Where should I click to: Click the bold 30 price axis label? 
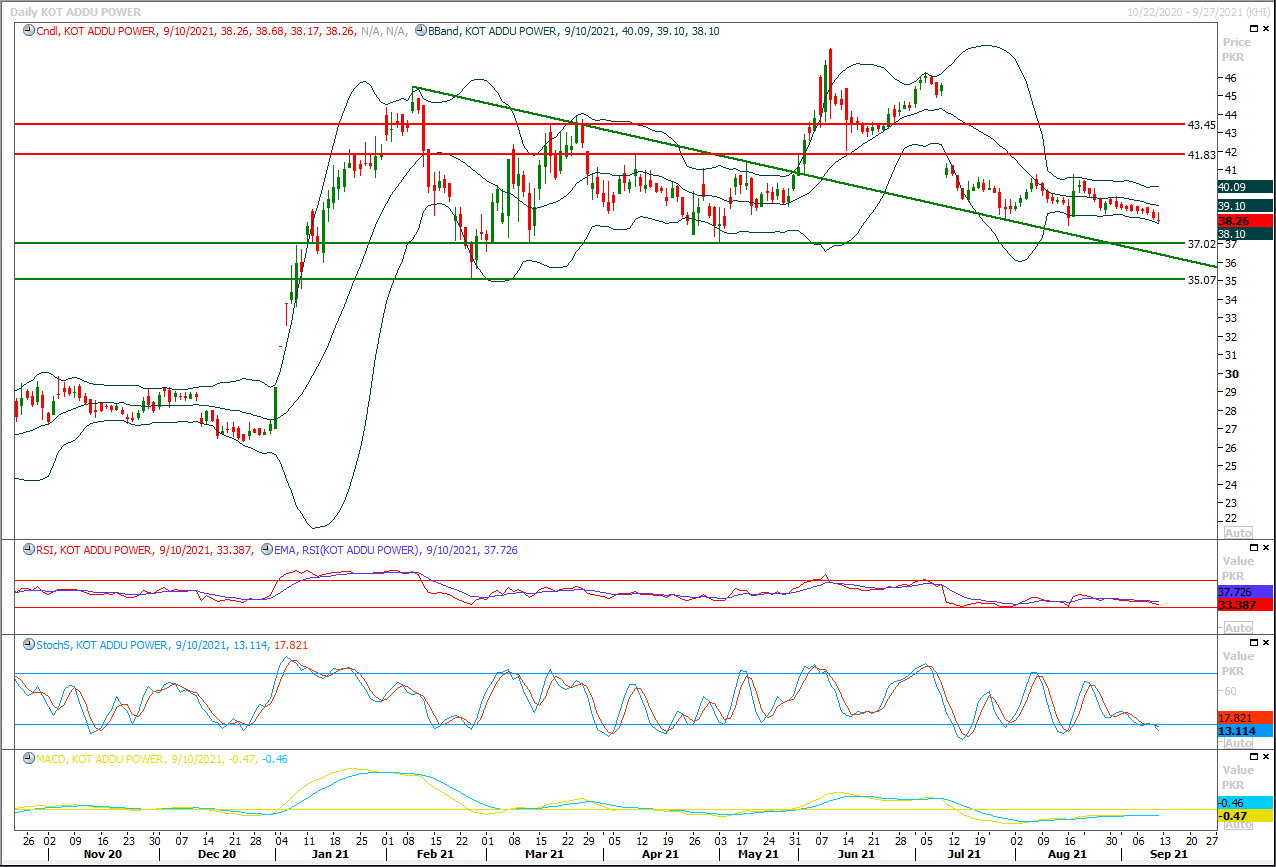(1231, 374)
